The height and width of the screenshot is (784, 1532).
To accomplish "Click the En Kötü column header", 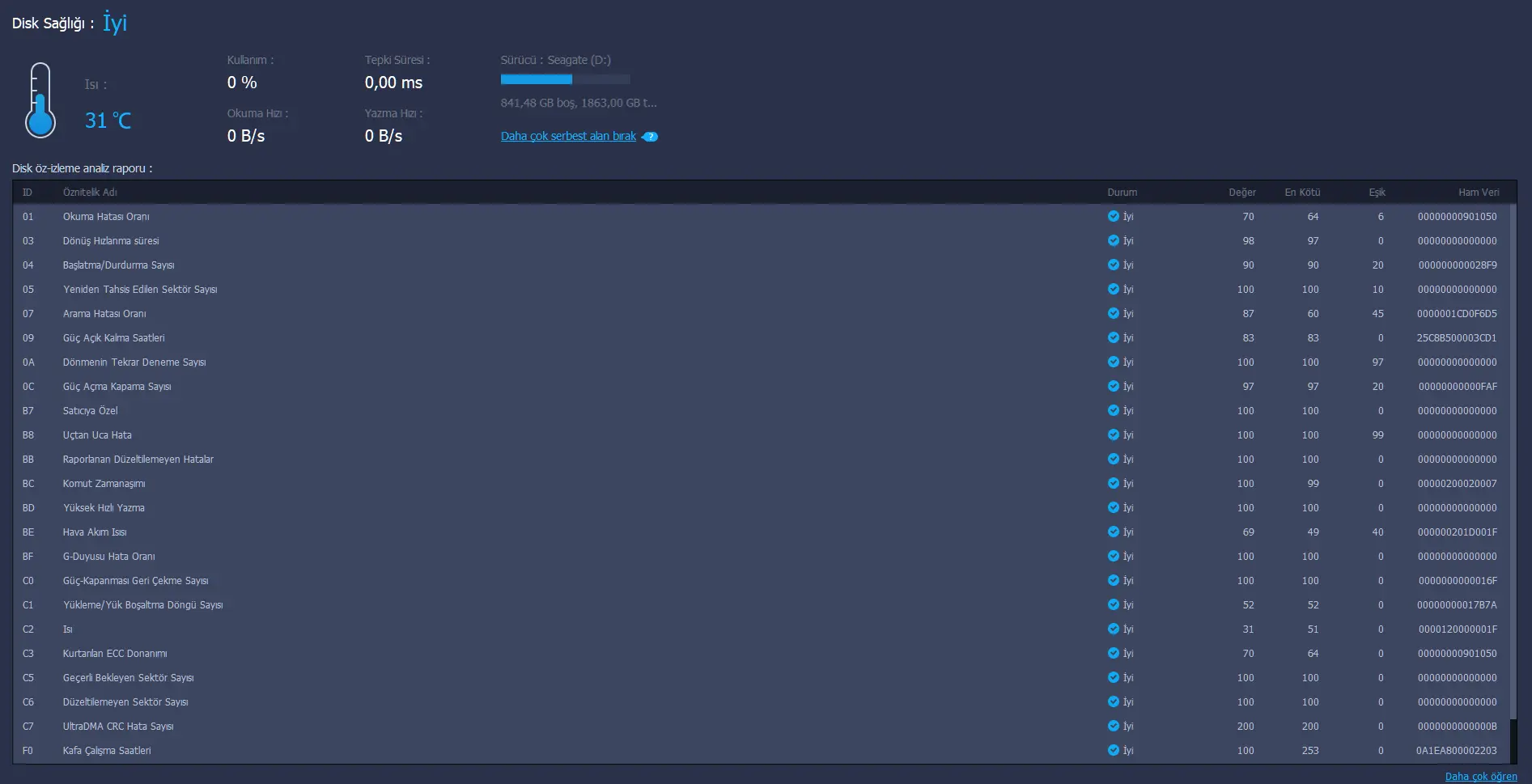I will point(1302,193).
